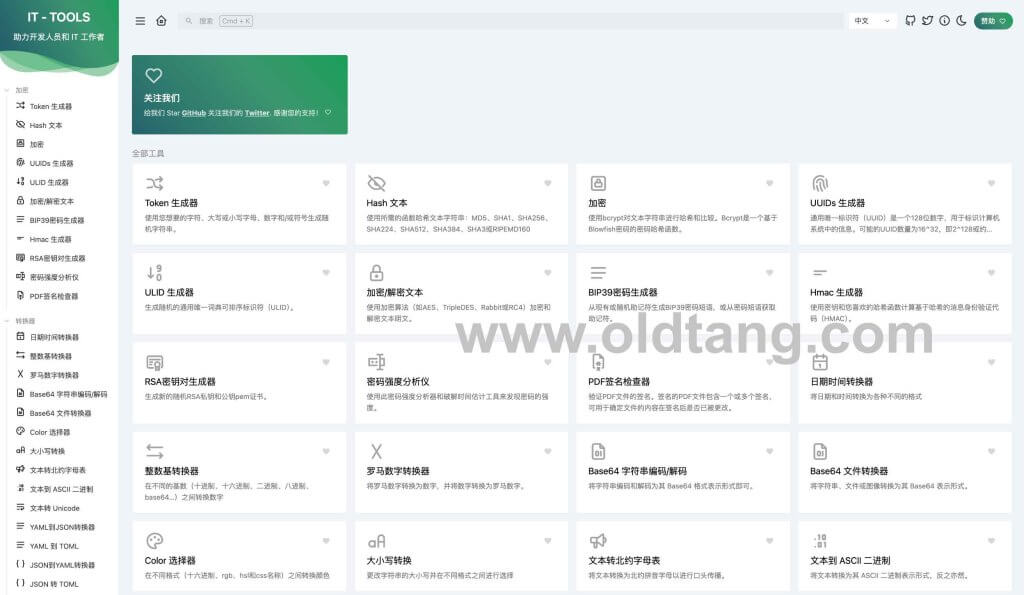Click the green 赞助 button

[x=993, y=21]
